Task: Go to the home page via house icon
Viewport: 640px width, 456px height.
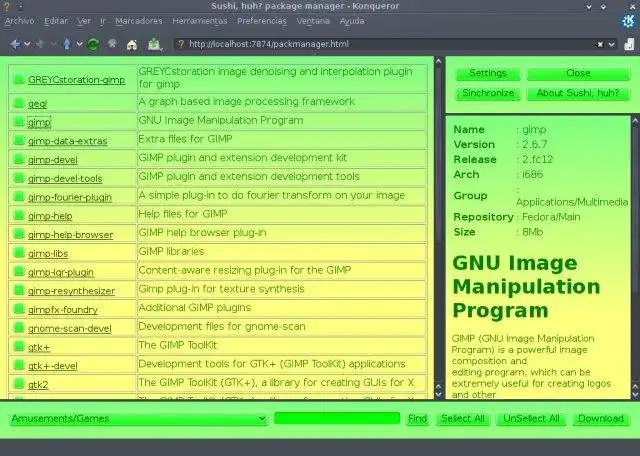Action: coord(131,44)
